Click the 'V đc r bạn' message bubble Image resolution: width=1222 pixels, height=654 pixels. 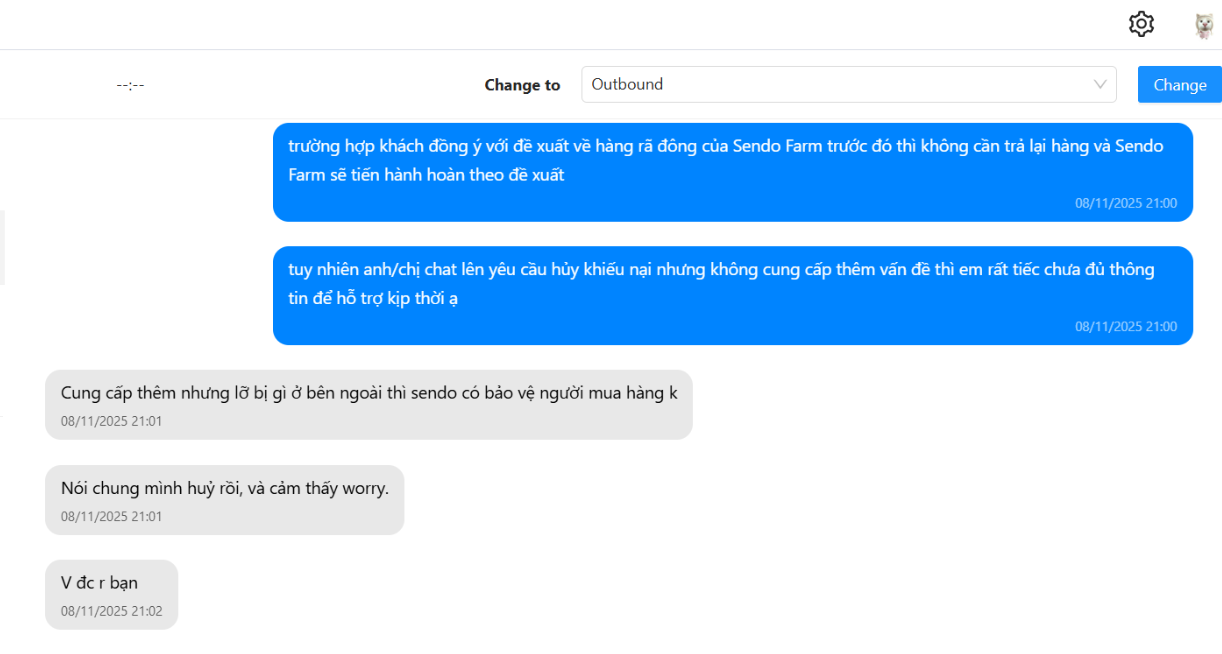99,583
